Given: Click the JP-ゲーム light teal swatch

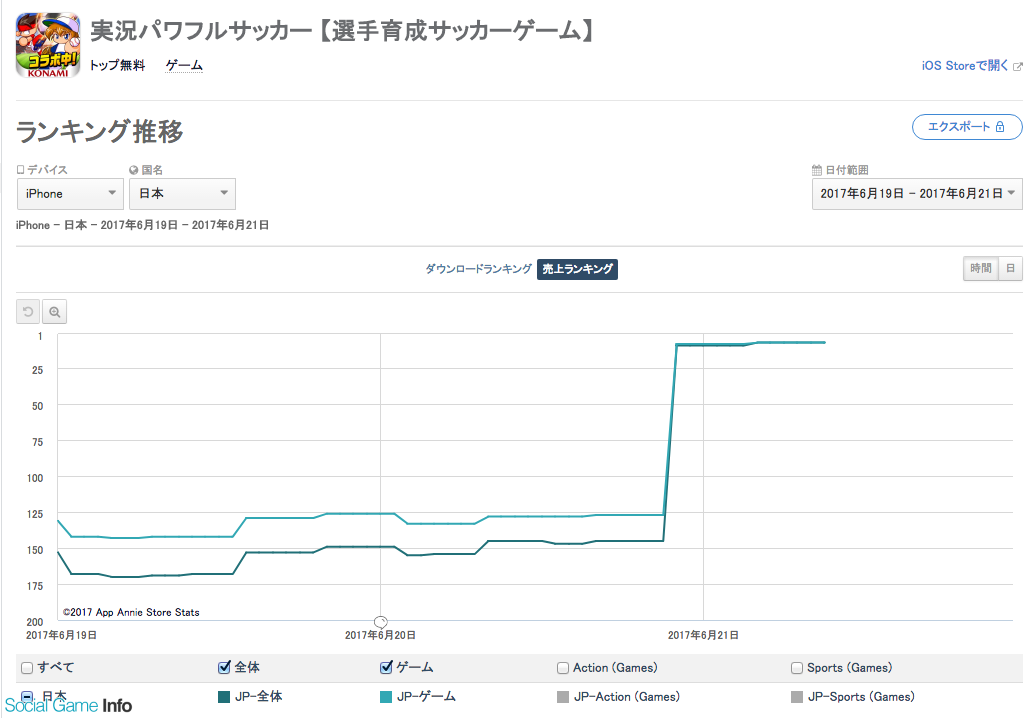Looking at the screenshot, I should pos(386,697).
